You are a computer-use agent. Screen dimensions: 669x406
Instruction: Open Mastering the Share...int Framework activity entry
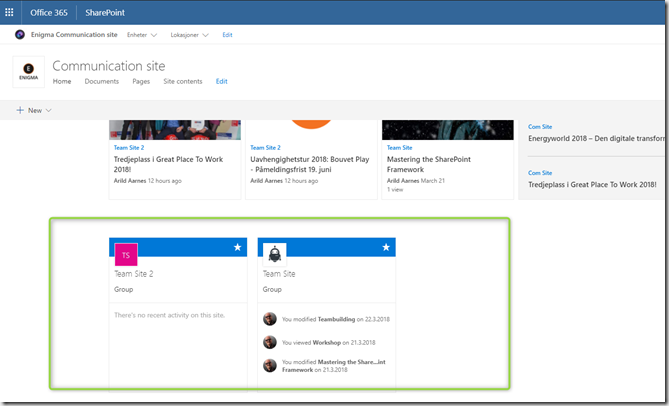click(x=334, y=366)
